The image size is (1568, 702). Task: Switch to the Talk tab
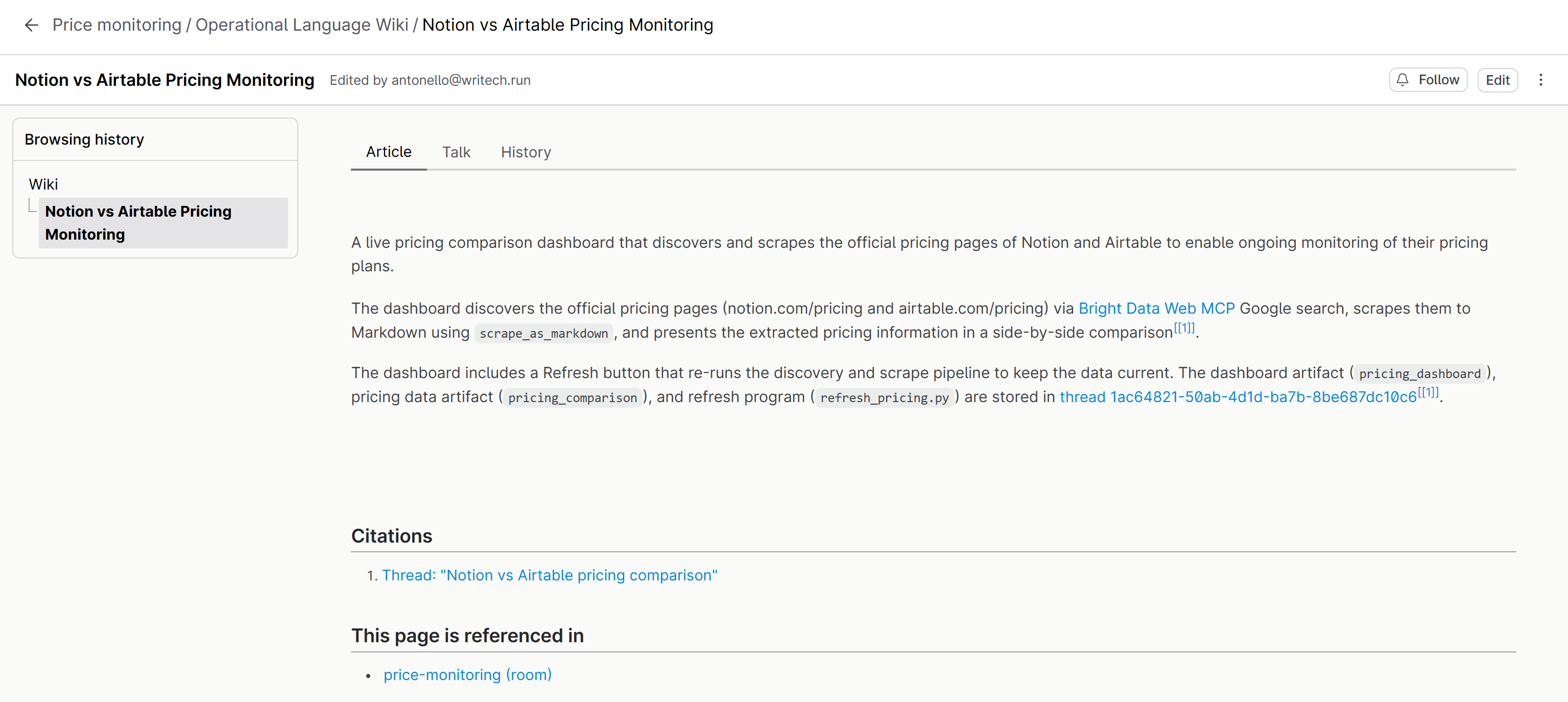[x=456, y=152]
